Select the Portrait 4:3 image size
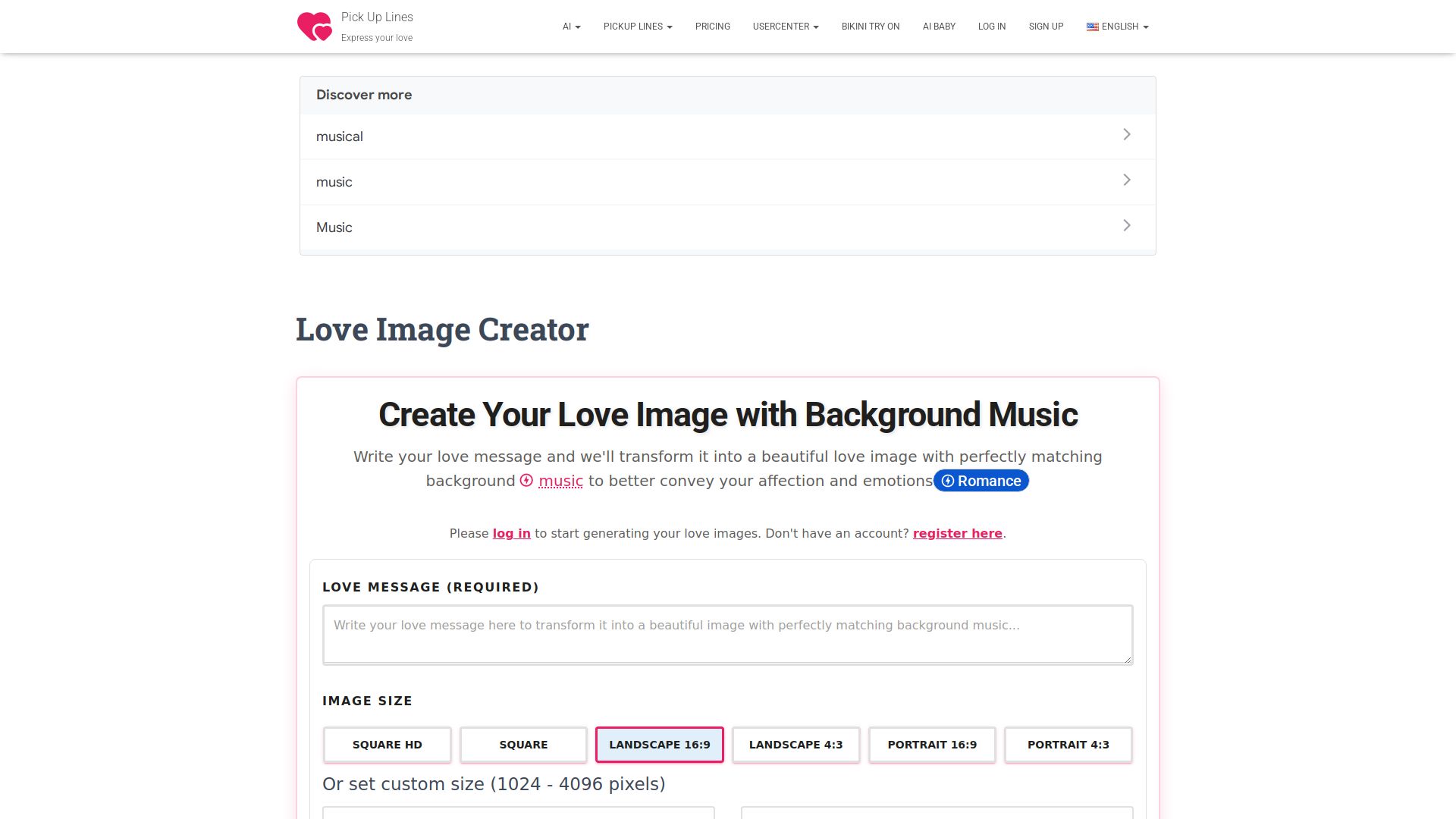The width and height of the screenshot is (1456, 819). click(1068, 745)
